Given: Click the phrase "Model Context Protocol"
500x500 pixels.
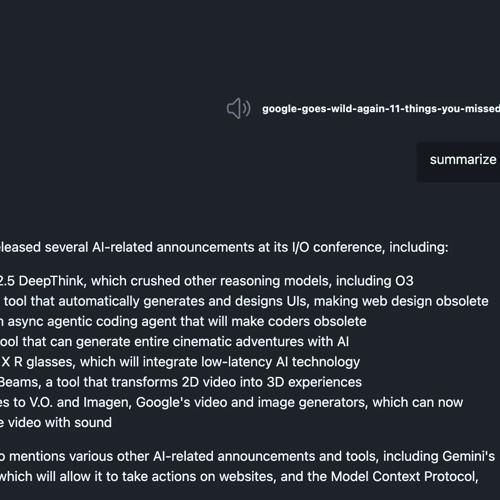Looking at the screenshot, I should (404, 477).
